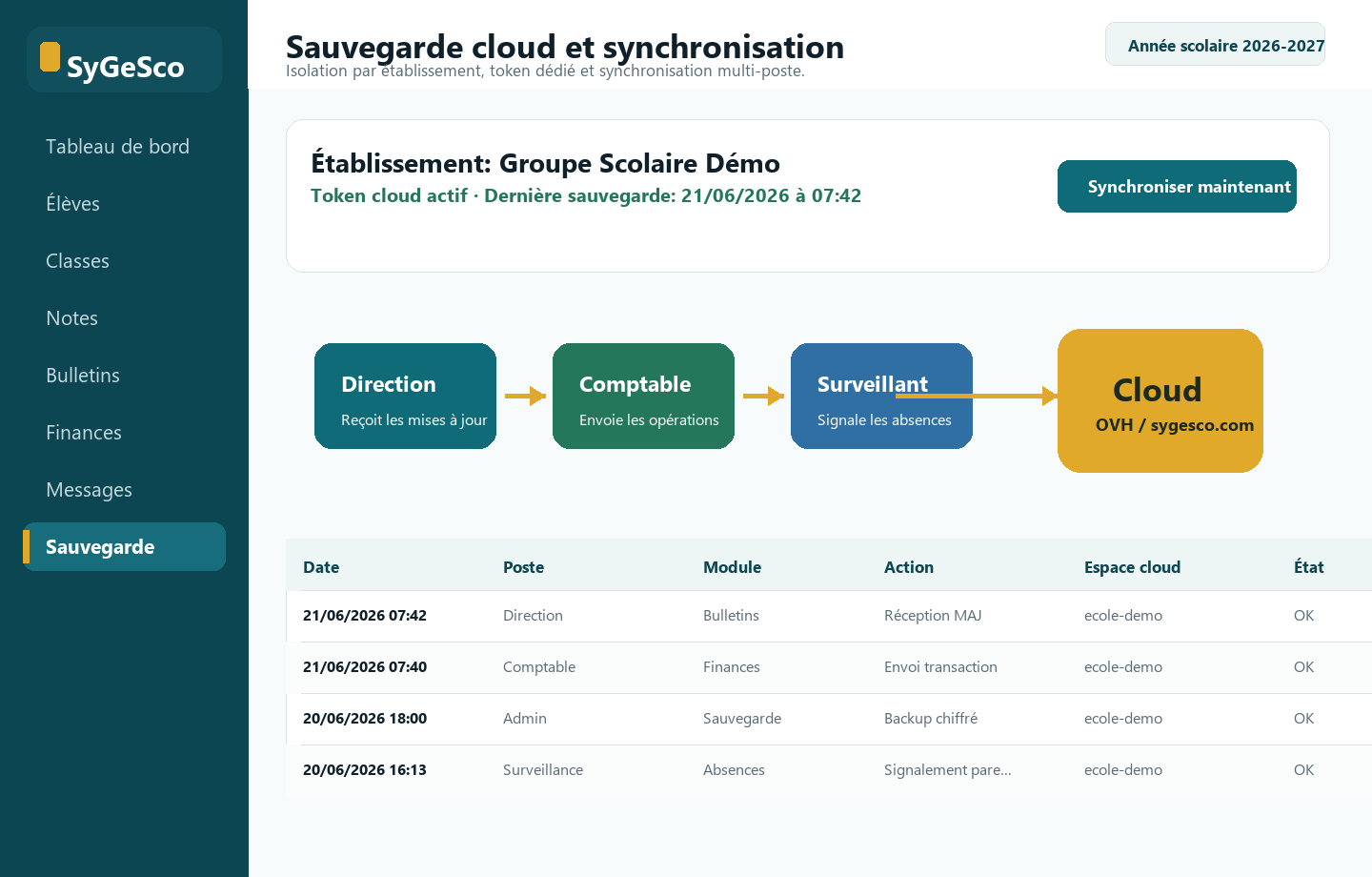This screenshot has height=877, width=1372.
Task: Select row dated 20/06/2026 16:13
Action: click(x=829, y=770)
